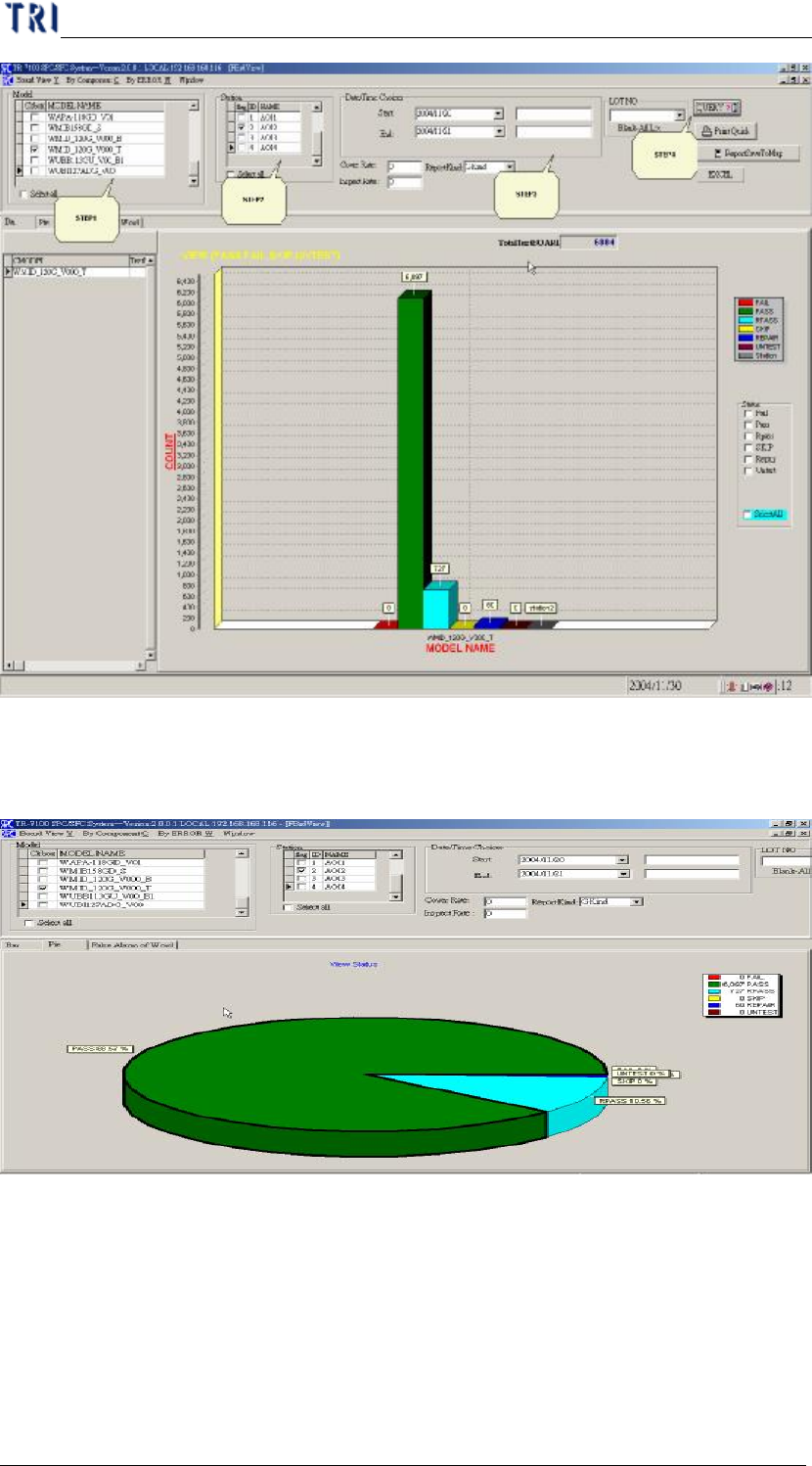Open Start date dropdown in upper window
Viewport: 812px width, 1466px height.
pyautogui.click(x=499, y=115)
